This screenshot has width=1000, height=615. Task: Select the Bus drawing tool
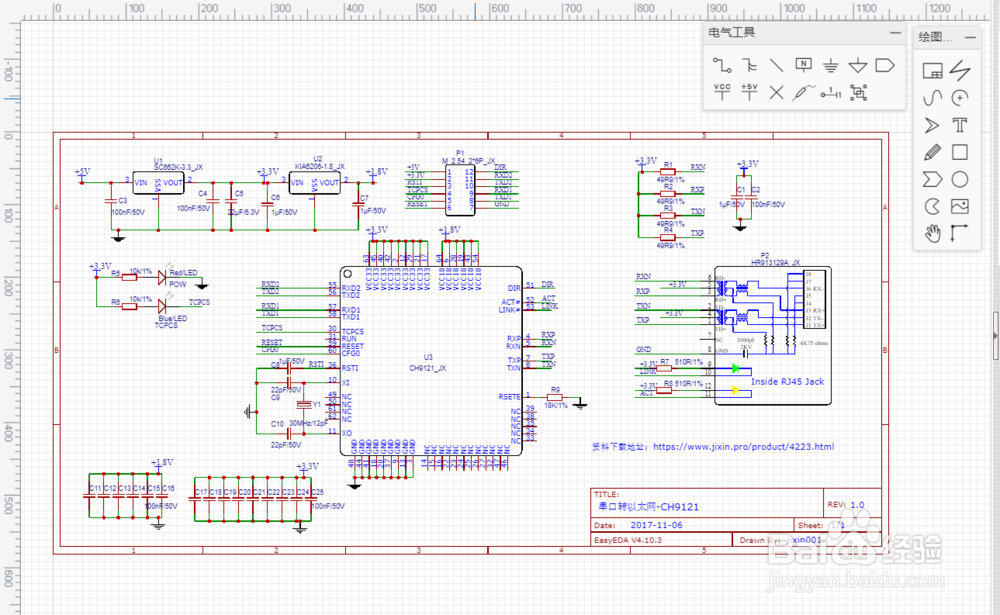[749, 65]
